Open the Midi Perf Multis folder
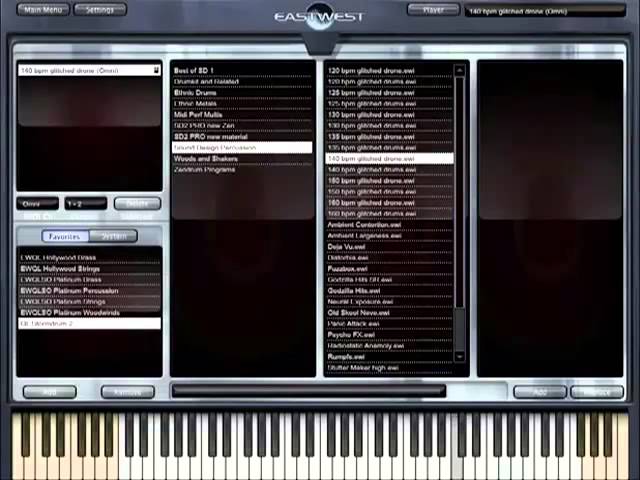The height and width of the screenshot is (480, 640). tap(242, 114)
